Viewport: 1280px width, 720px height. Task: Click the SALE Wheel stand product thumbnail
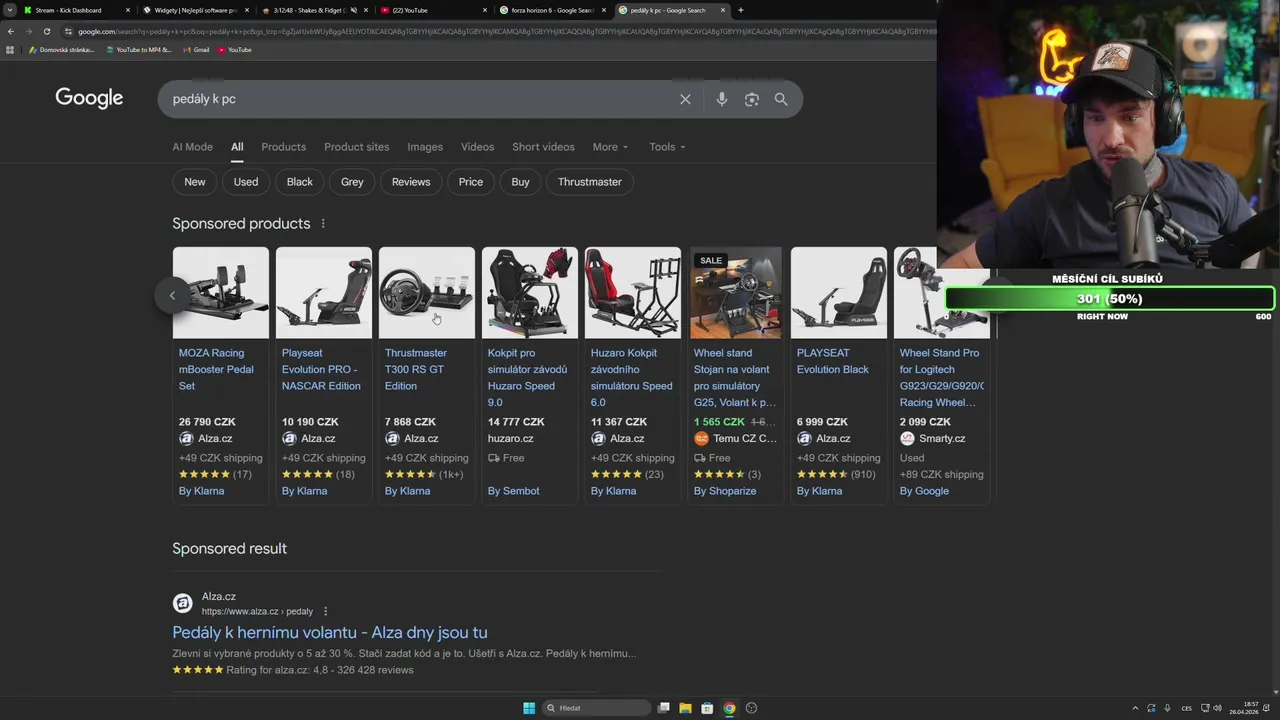[736, 293]
